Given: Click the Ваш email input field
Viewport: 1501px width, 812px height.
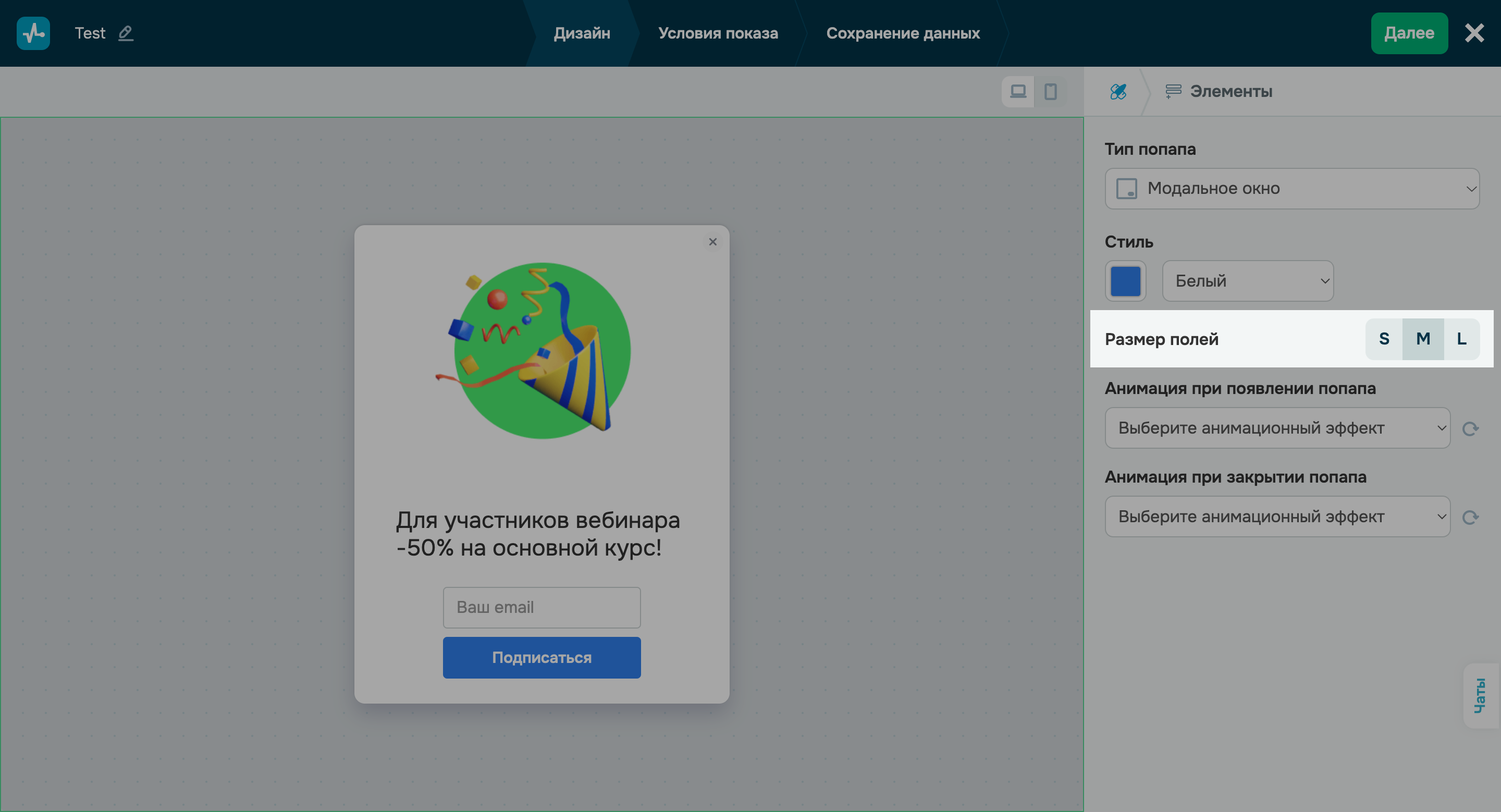Looking at the screenshot, I should [x=542, y=607].
